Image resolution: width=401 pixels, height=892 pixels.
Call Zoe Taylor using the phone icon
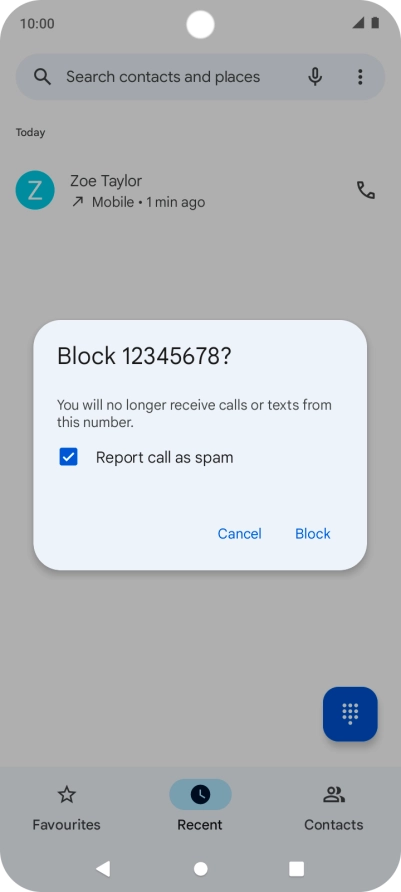(x=366, y=190)
